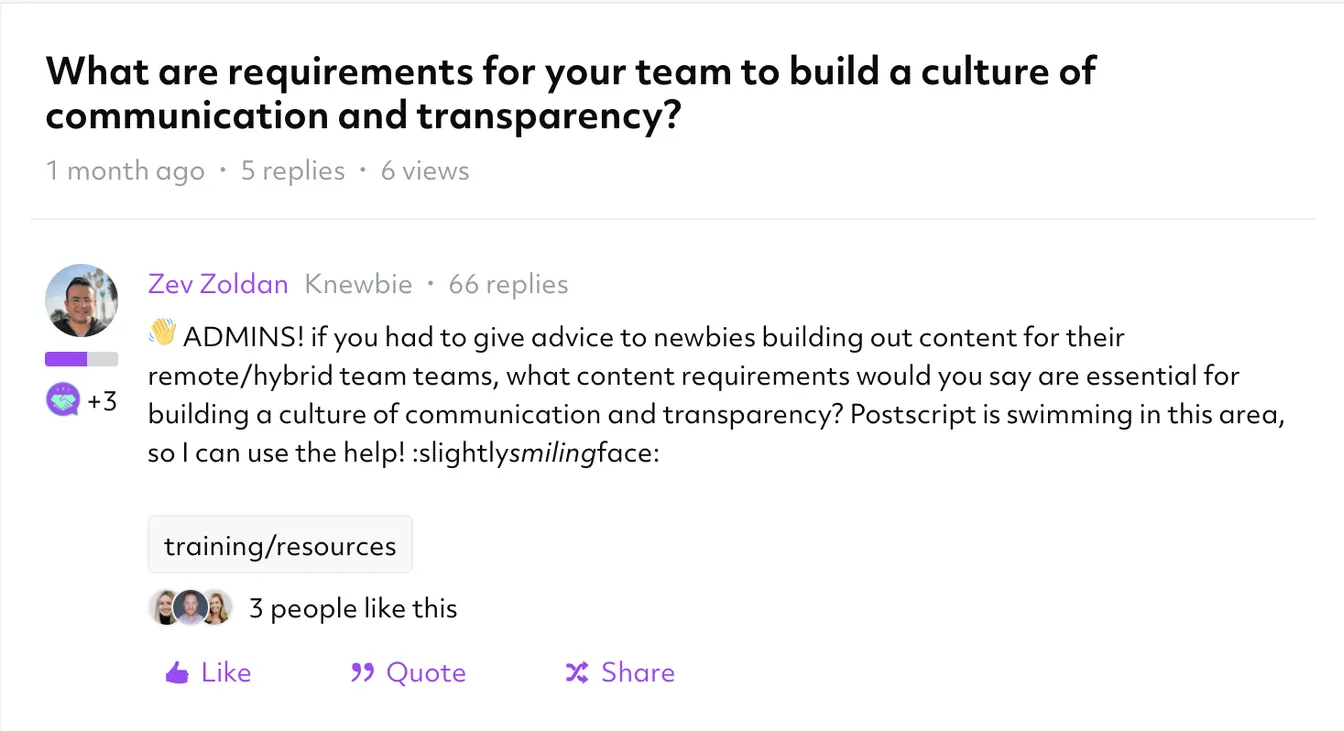
Task: Open Zev Zoldan's username link
Action: 218,284
